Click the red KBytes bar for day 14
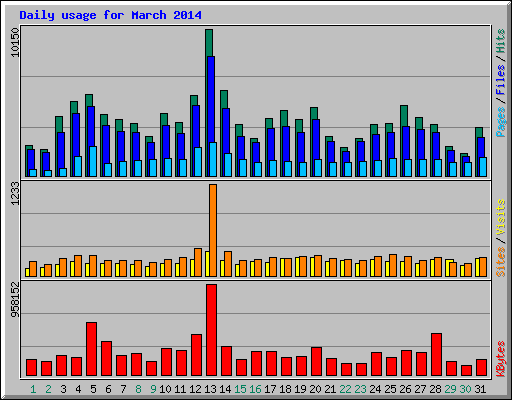512x400 pixels. click(226, 361)
